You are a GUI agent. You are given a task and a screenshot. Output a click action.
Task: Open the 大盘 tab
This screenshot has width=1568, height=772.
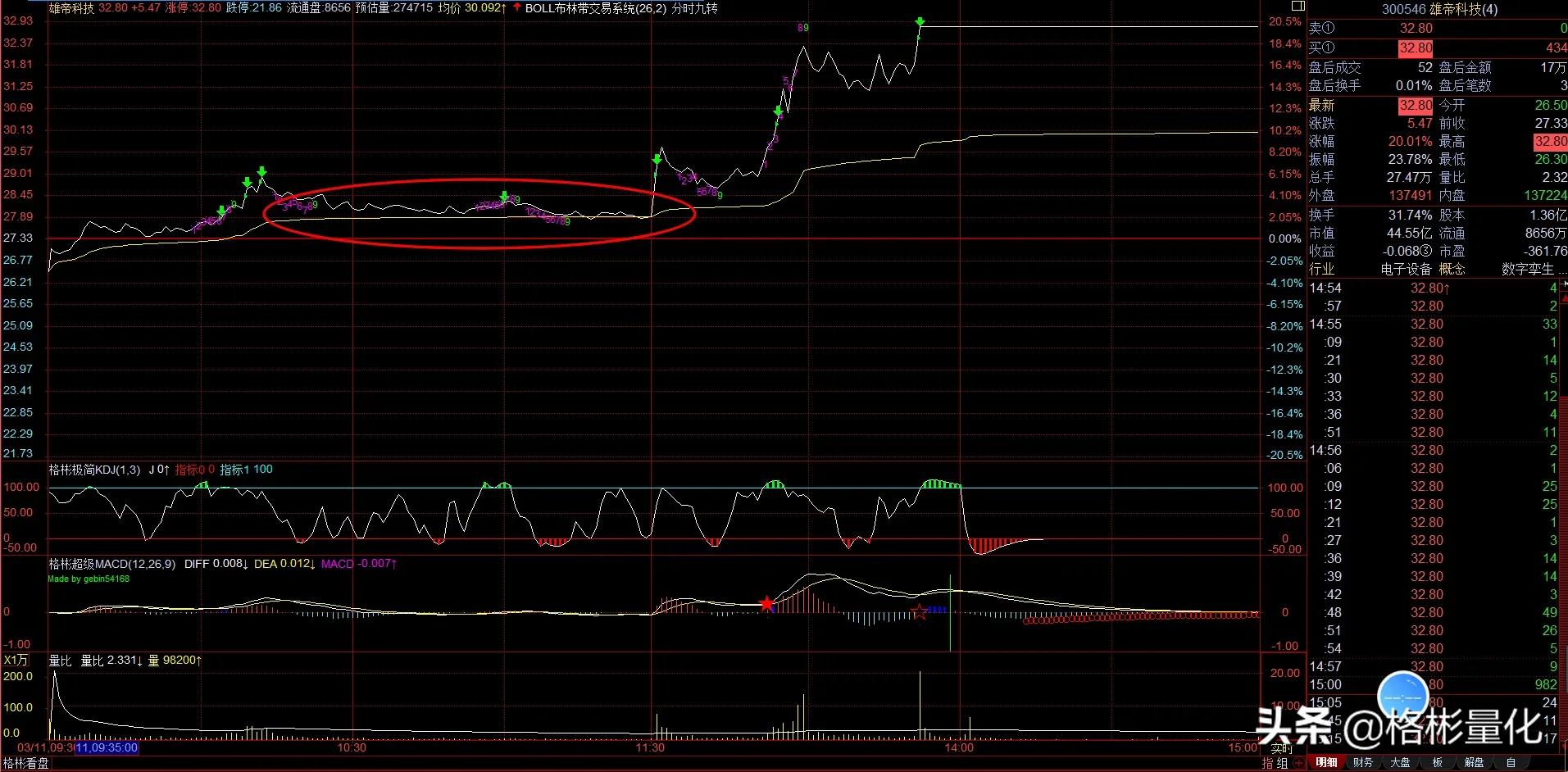pos(1400,763)
